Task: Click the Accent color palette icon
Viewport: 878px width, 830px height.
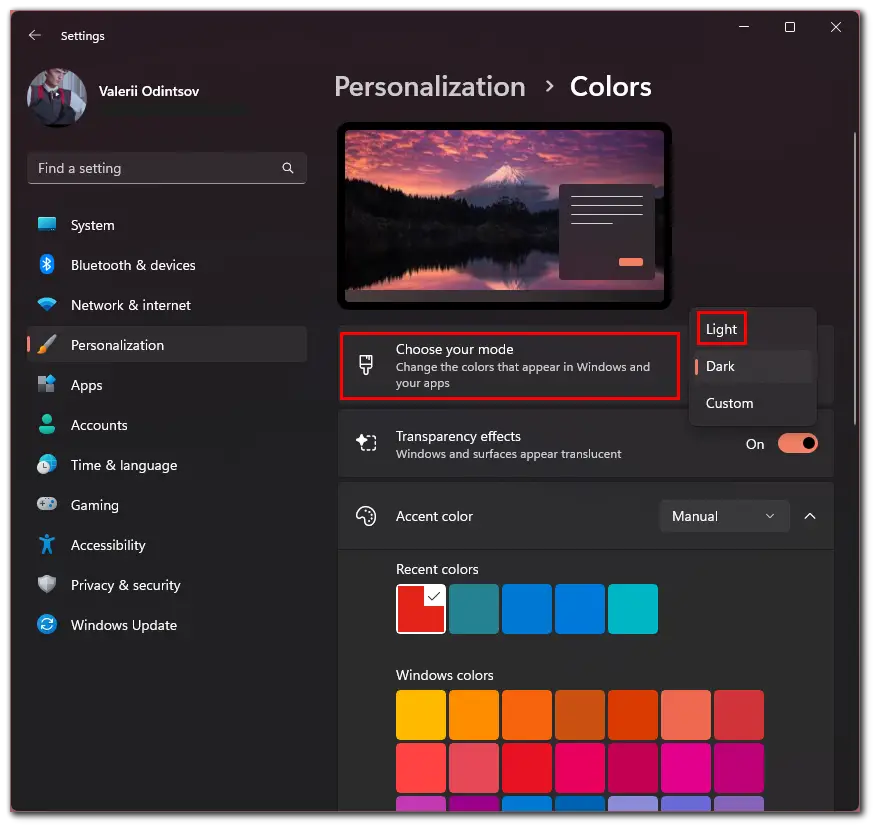Action: click(366, 516)
